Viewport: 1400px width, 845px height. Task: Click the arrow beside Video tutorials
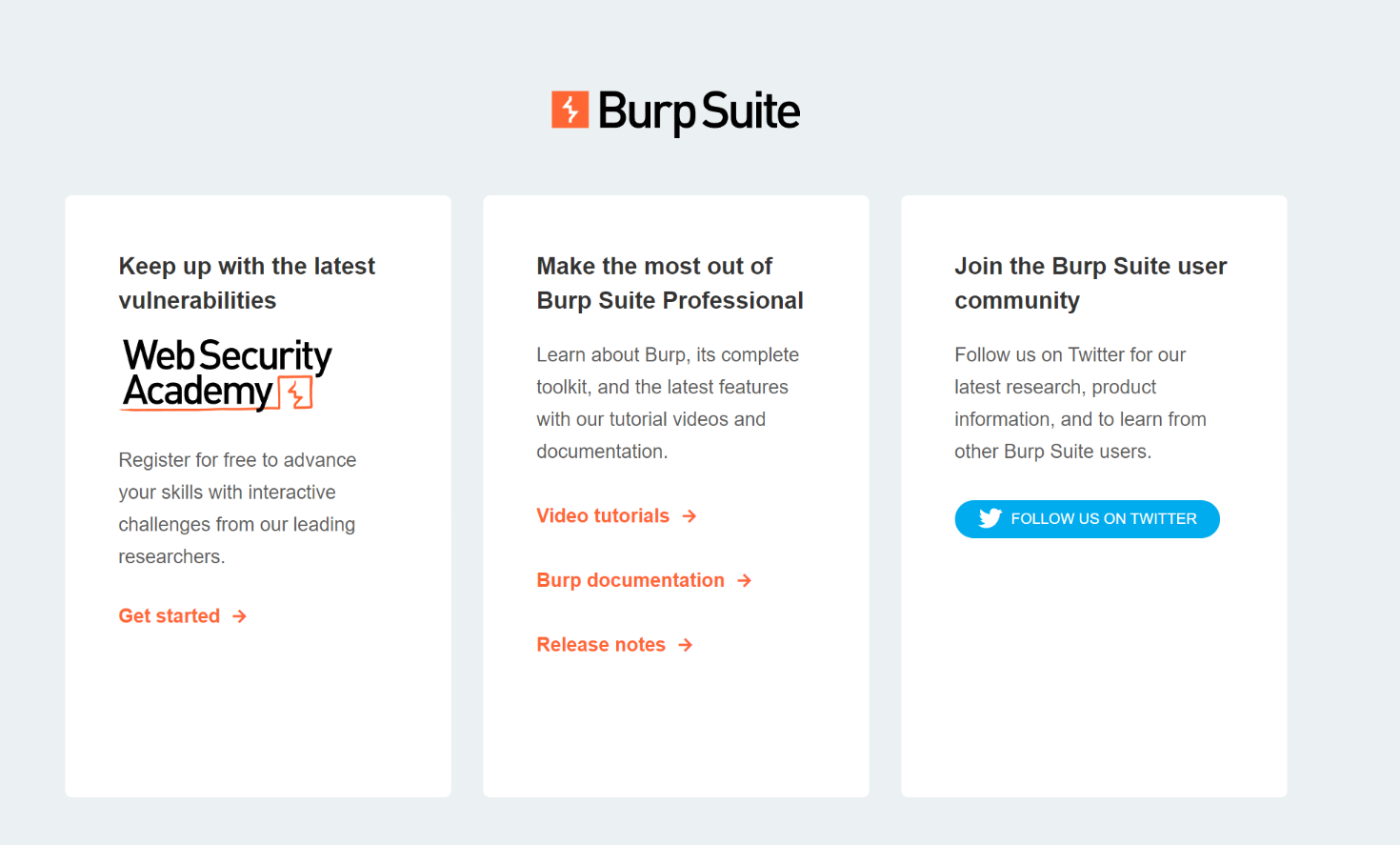pos(690,516)
